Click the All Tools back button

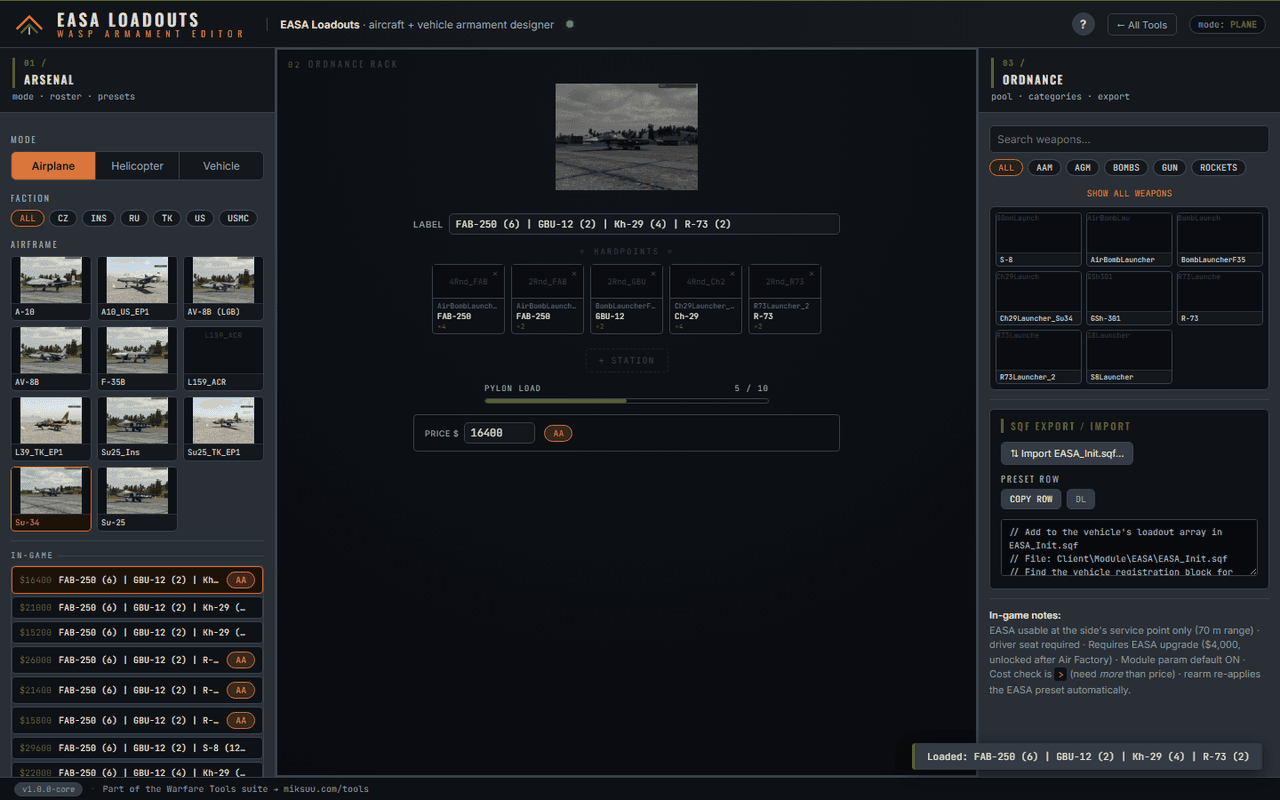(1142, 25)
